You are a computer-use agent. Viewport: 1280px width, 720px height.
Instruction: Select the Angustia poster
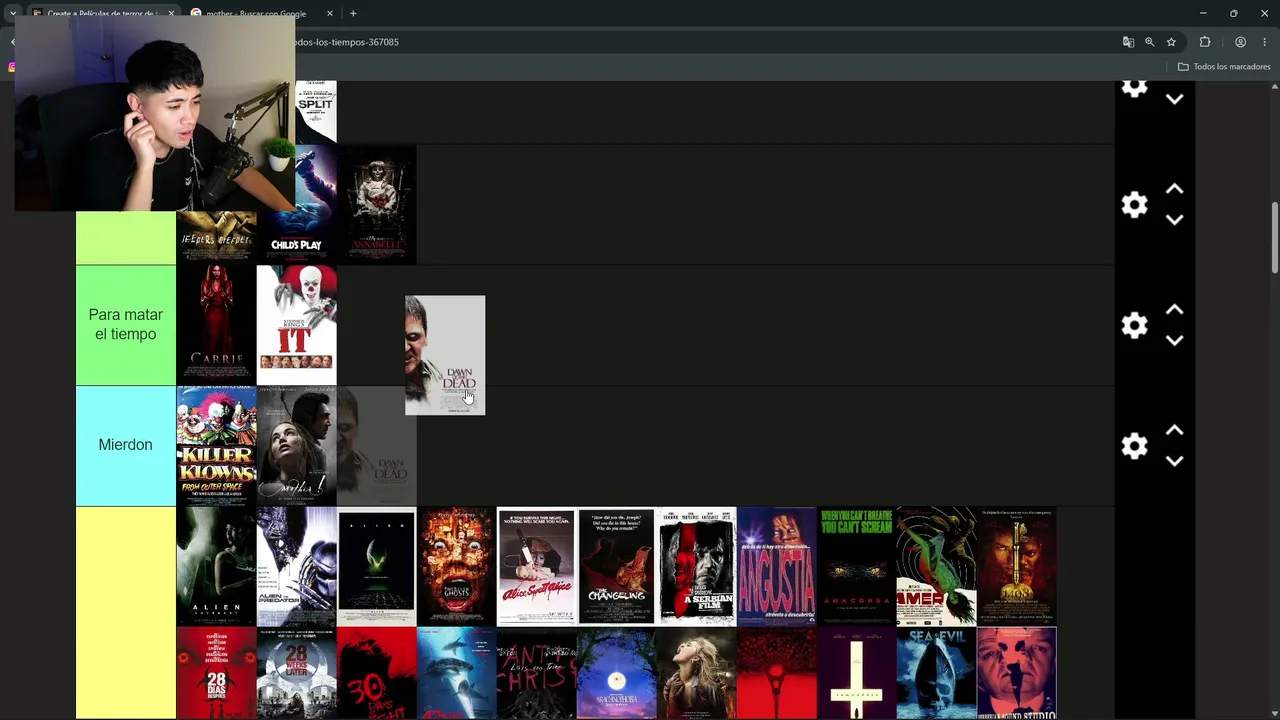coord(777,566)
